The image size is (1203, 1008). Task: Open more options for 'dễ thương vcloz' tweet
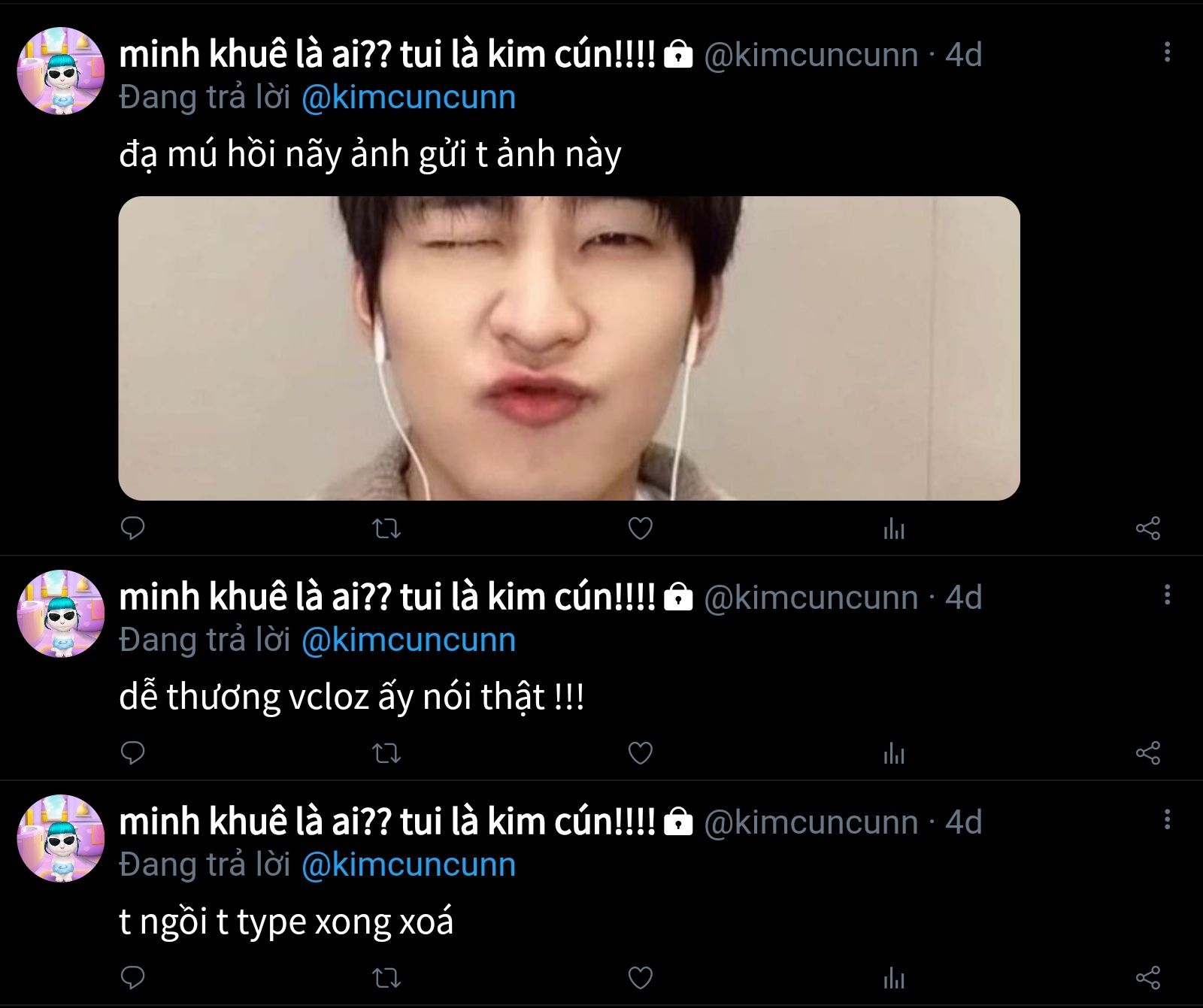pos(1167,595)
